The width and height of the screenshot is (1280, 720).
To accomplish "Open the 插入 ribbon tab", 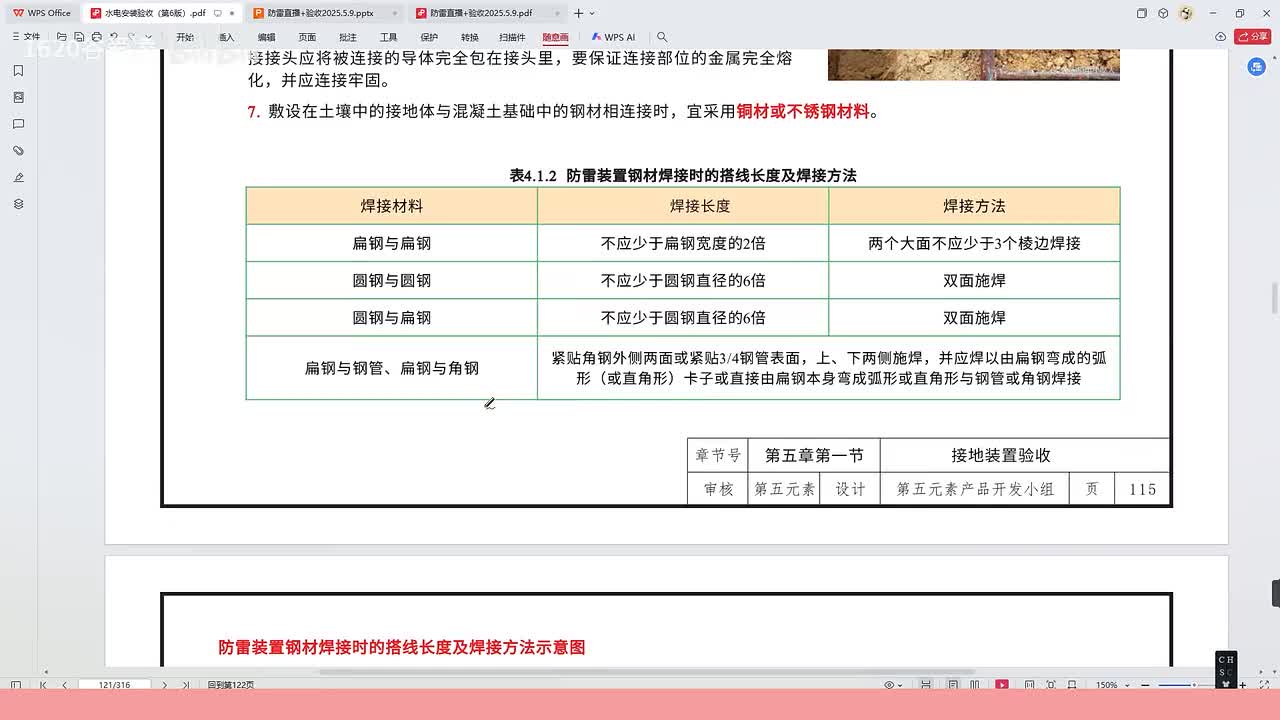I will point(227,37).
